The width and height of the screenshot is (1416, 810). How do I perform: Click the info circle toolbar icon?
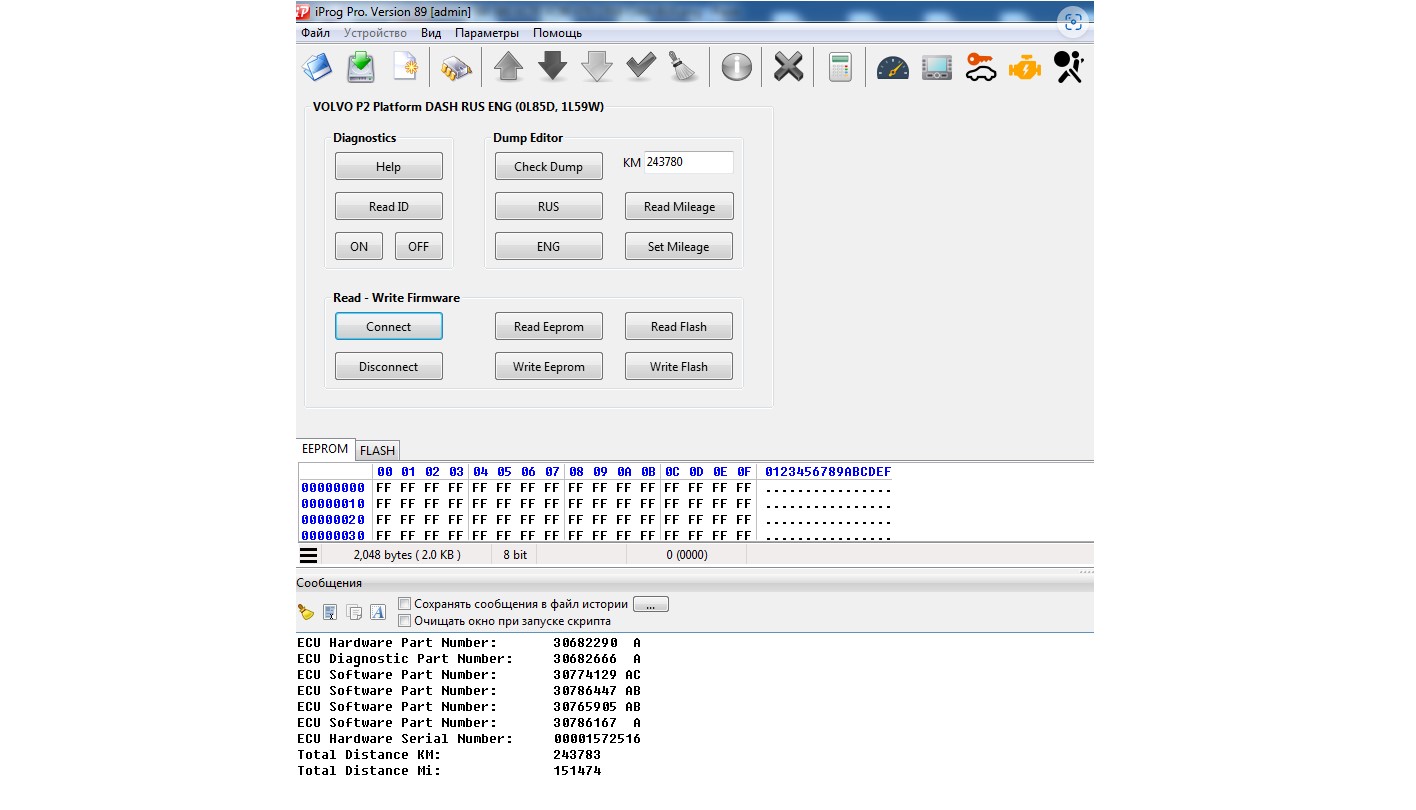(x=737, y=67)
